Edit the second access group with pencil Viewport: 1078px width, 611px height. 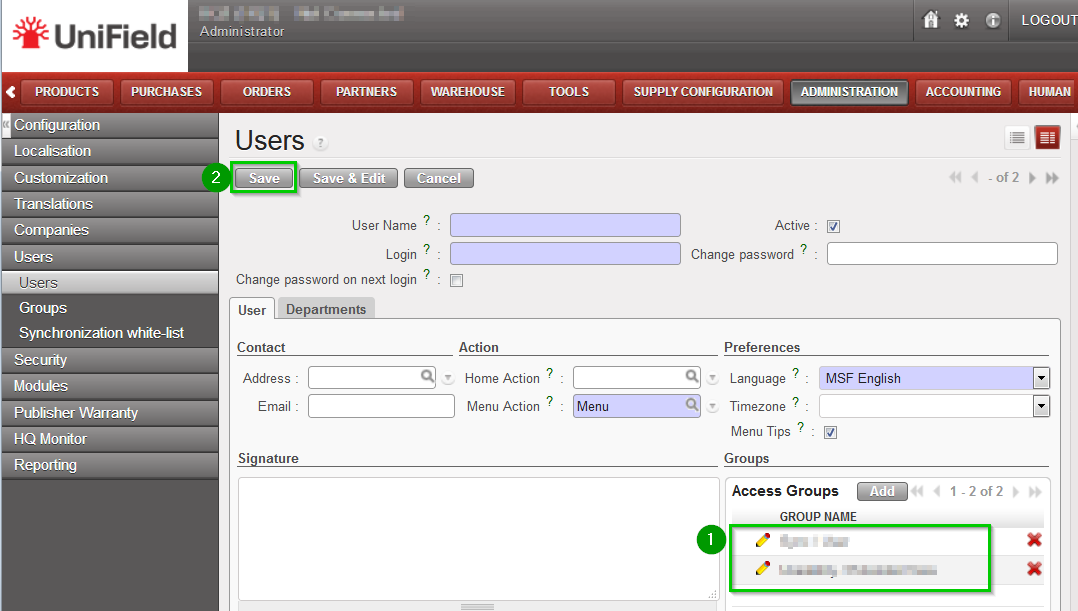pos(763,569)
